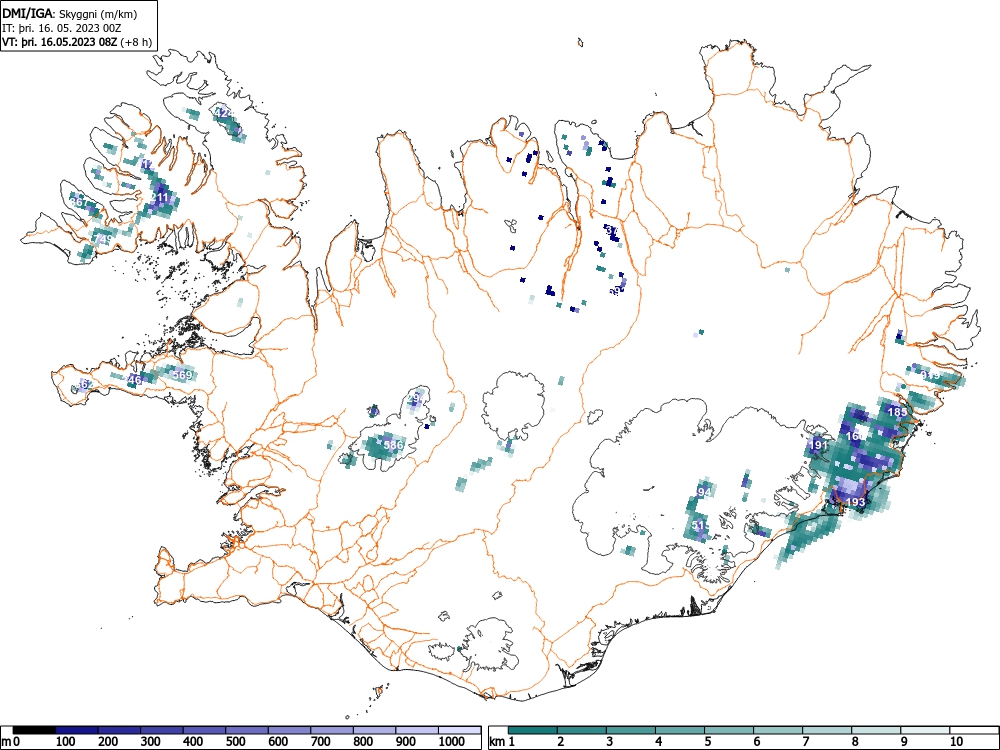Click the 300–400 m legend swatch
Screen dimensions: 1000x750
[x=162, y=730]
